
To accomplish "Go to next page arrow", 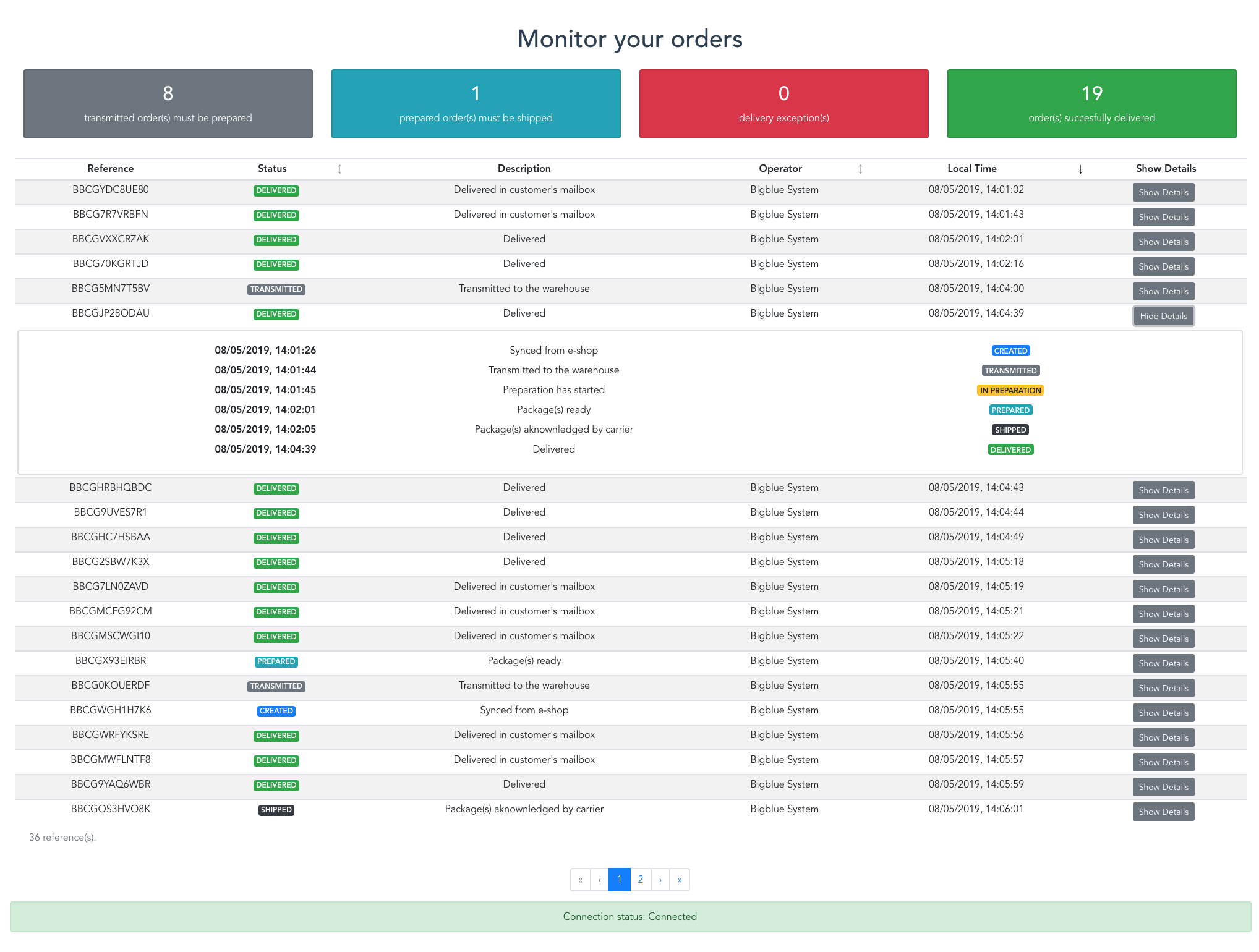I will (660, 880).
